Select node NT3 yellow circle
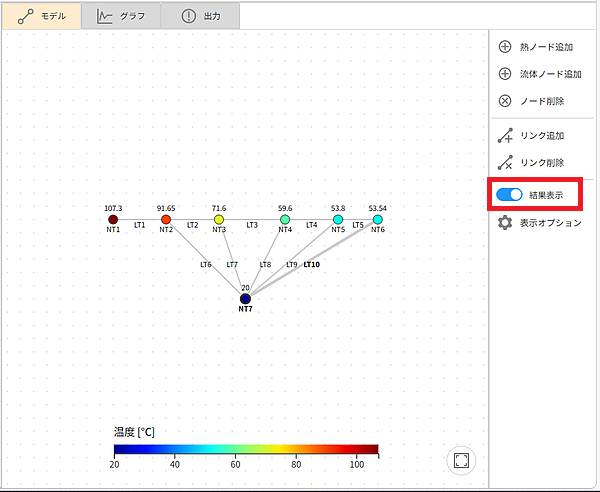Image resolution: width=600 pixels, height=492 pixels. pyautogui.click(x=219, y=219)
